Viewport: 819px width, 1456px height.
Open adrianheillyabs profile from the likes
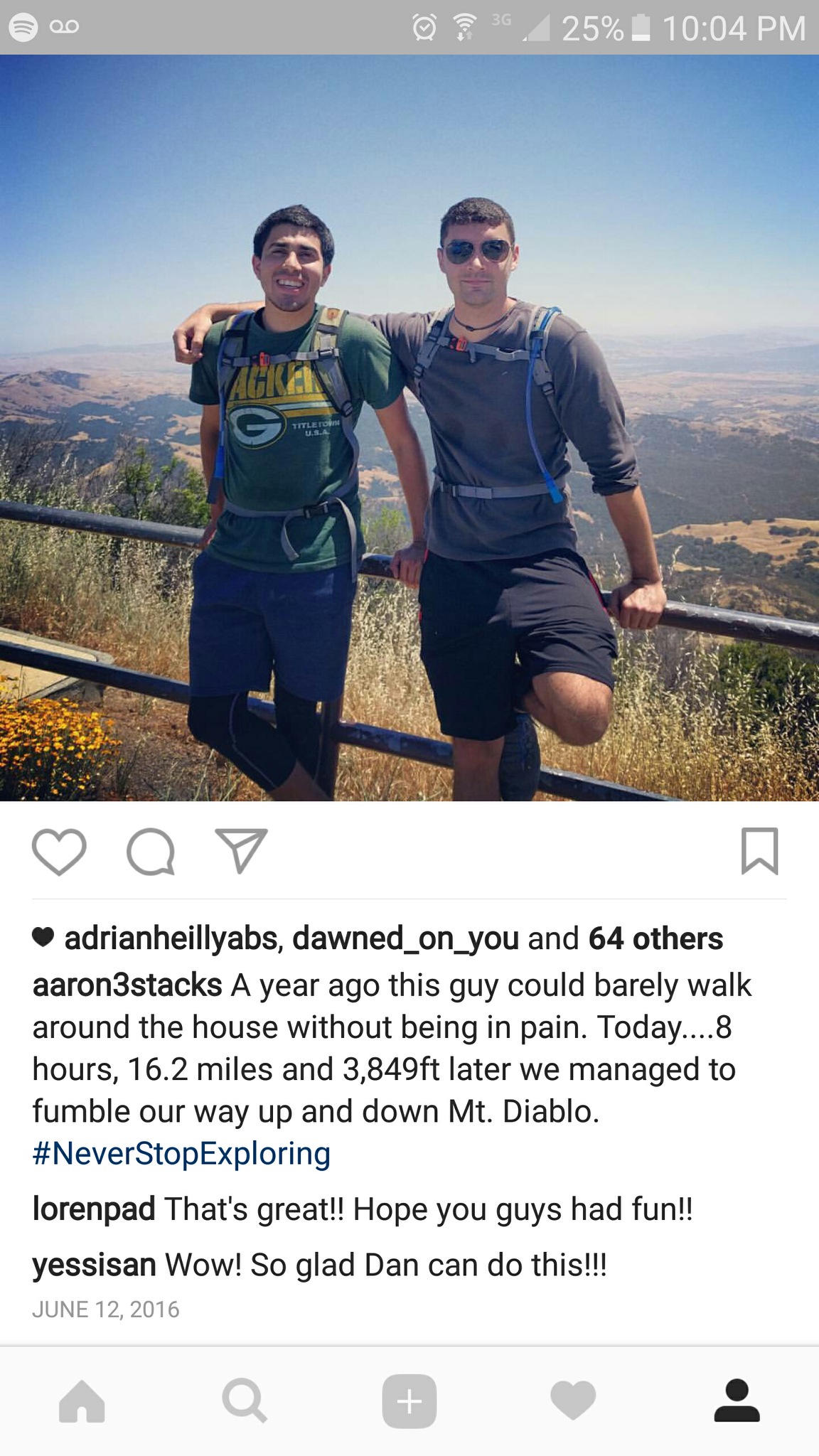pos(170,938)
